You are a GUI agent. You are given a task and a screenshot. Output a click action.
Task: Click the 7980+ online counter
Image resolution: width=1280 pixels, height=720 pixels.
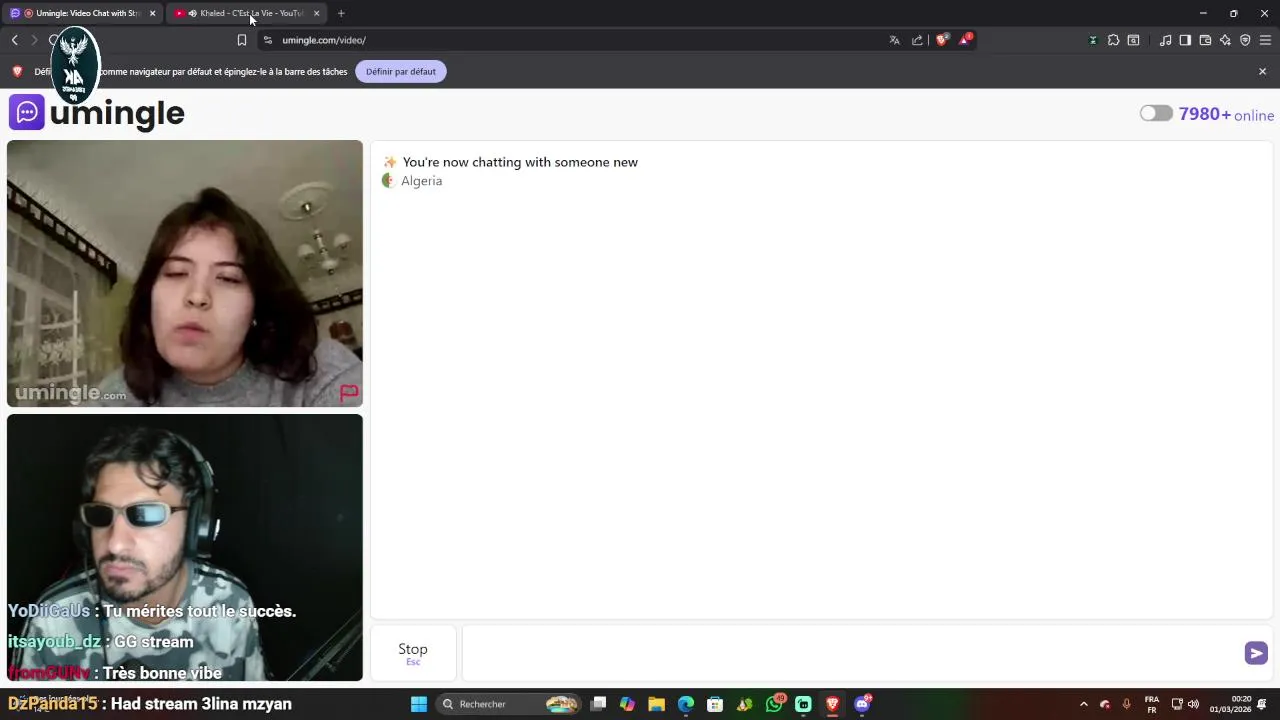[x=1226, y=114]
